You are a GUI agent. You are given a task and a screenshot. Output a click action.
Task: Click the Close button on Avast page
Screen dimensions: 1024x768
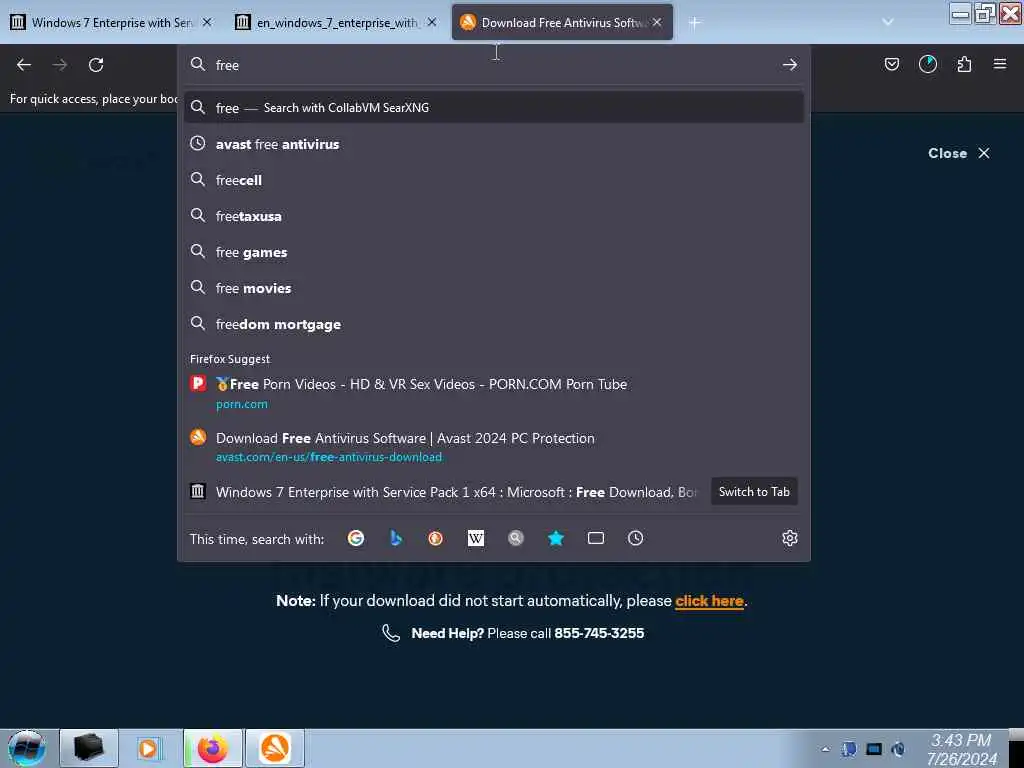959,153
